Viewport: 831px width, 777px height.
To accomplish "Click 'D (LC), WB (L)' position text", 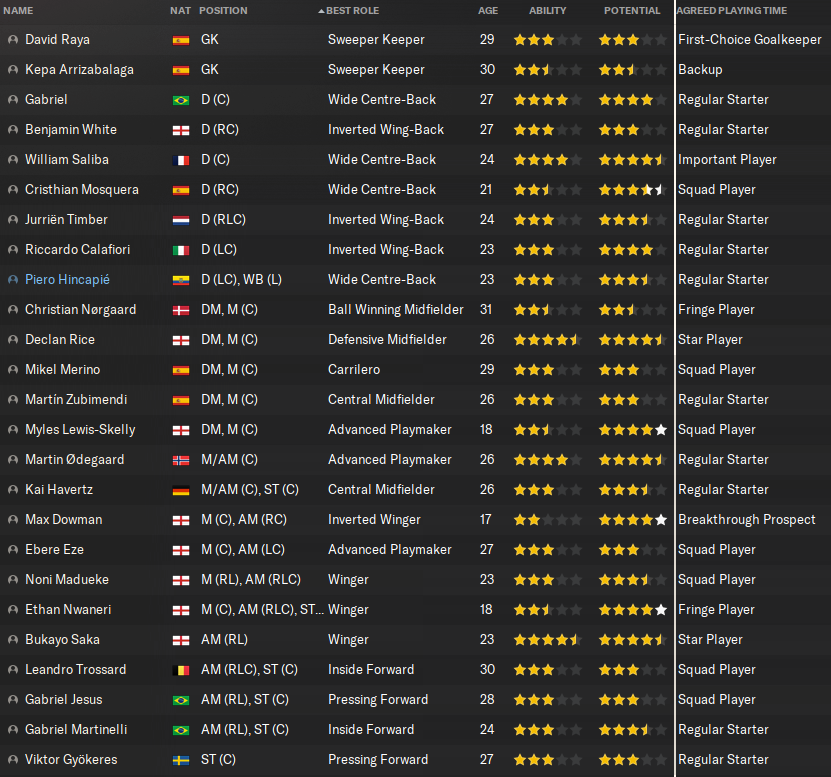I will coord(241,280).
